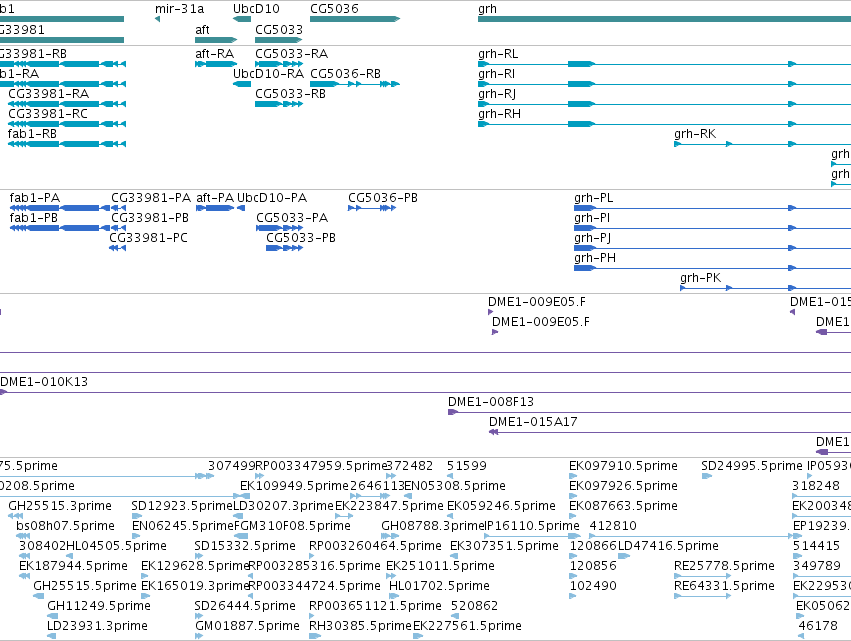851x641 pixels.
Task: Select the aft gene feature
Action: coord(216,40)
